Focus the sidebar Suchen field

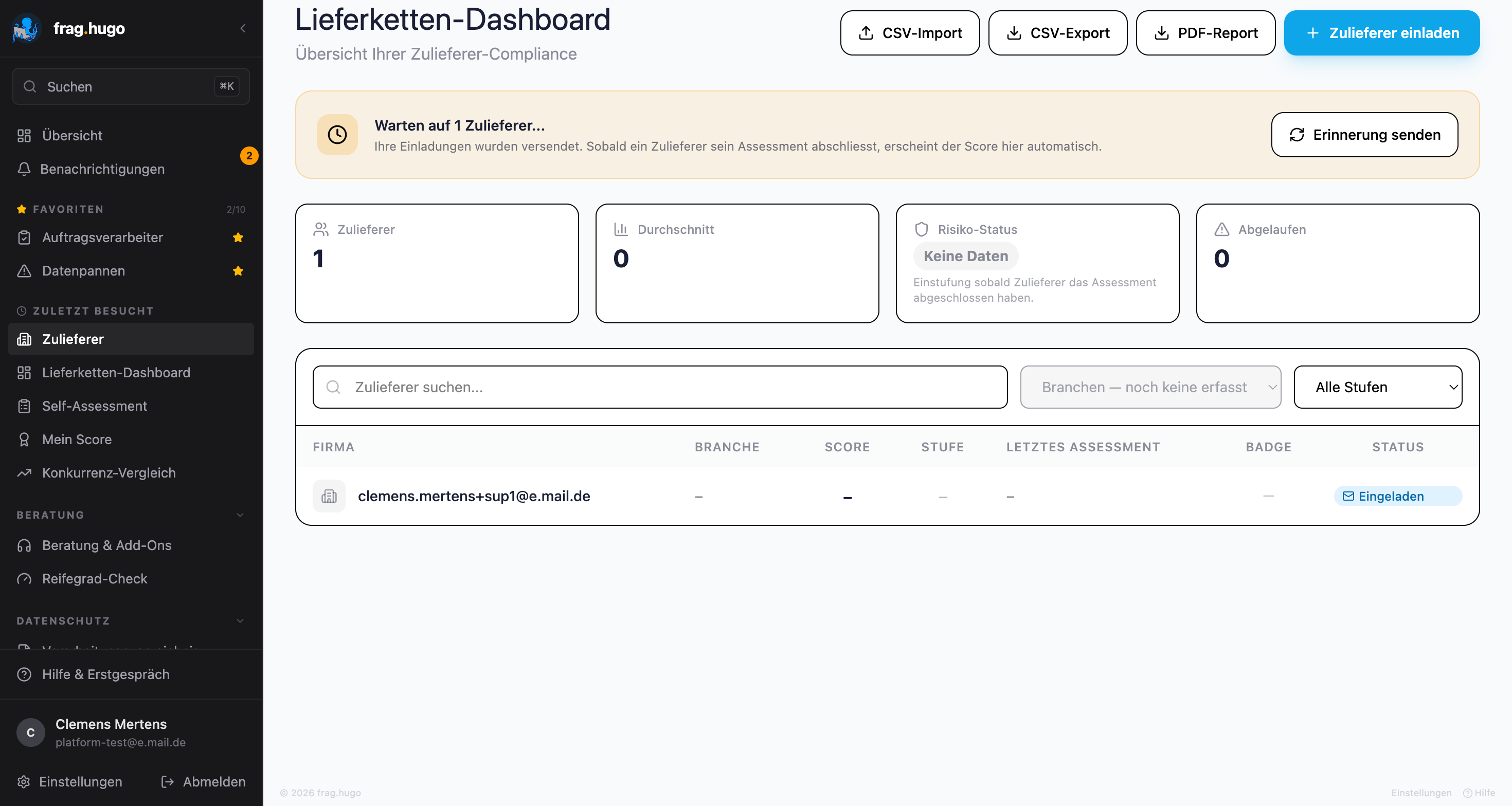pos(131,86)
